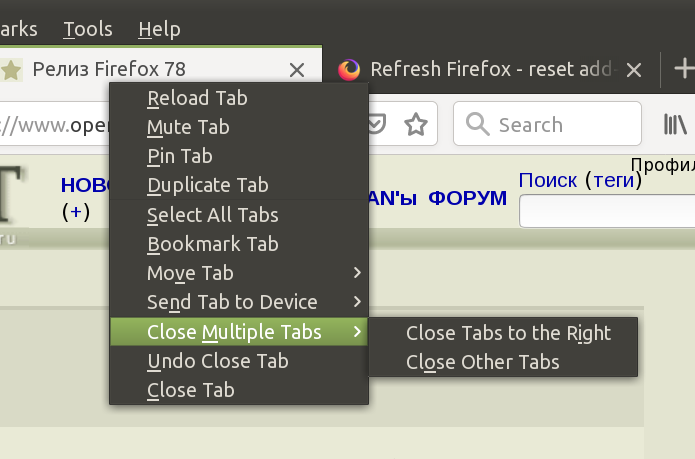Click the bookmark star icon in address bar
The width and height of the screenshot is (695, 459).
pos(415,125)
